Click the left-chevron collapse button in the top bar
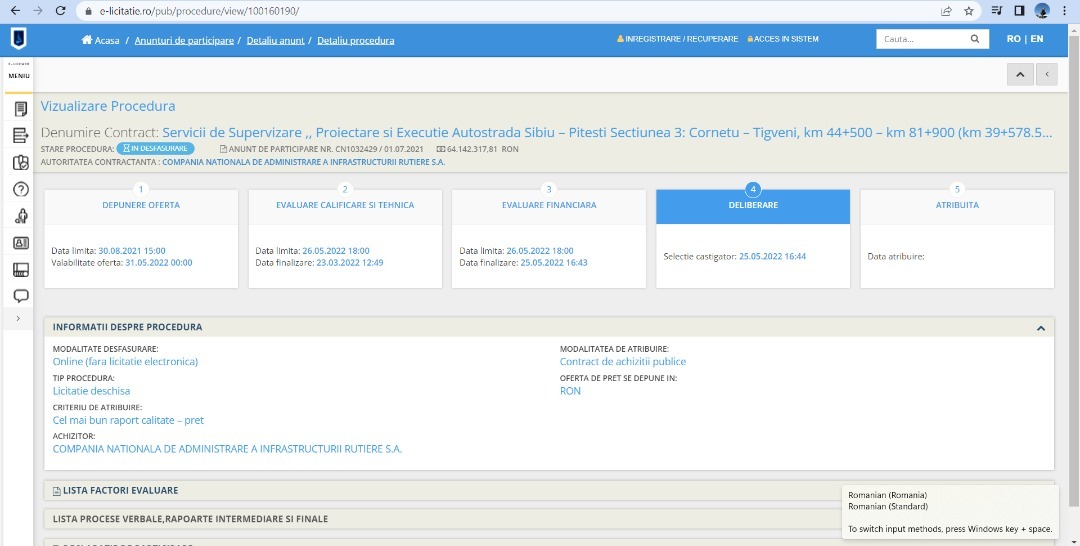Viewport: 1080px width, 546px height. [x=1047, y=74]
